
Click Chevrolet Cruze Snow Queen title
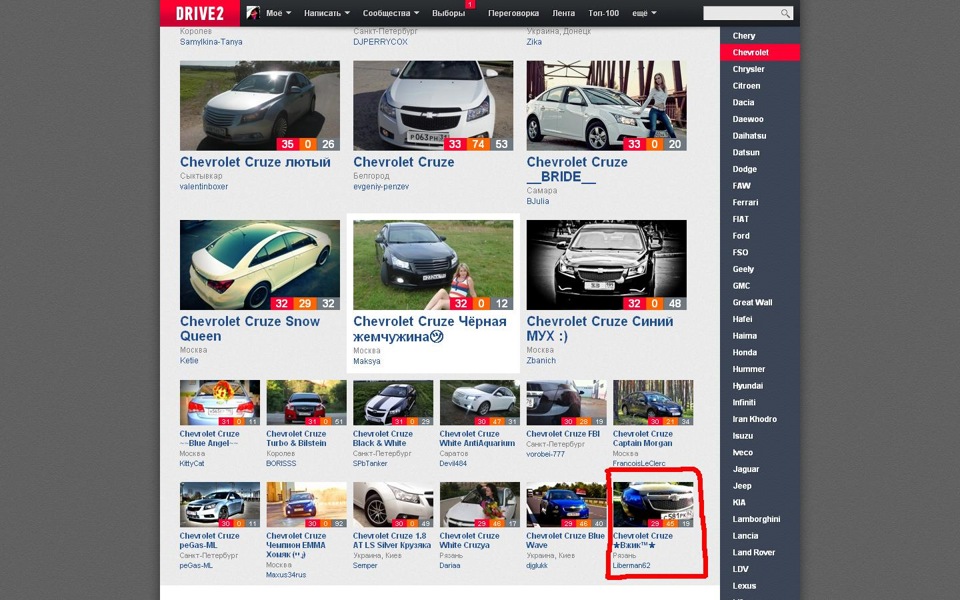(x=250, y=329)
